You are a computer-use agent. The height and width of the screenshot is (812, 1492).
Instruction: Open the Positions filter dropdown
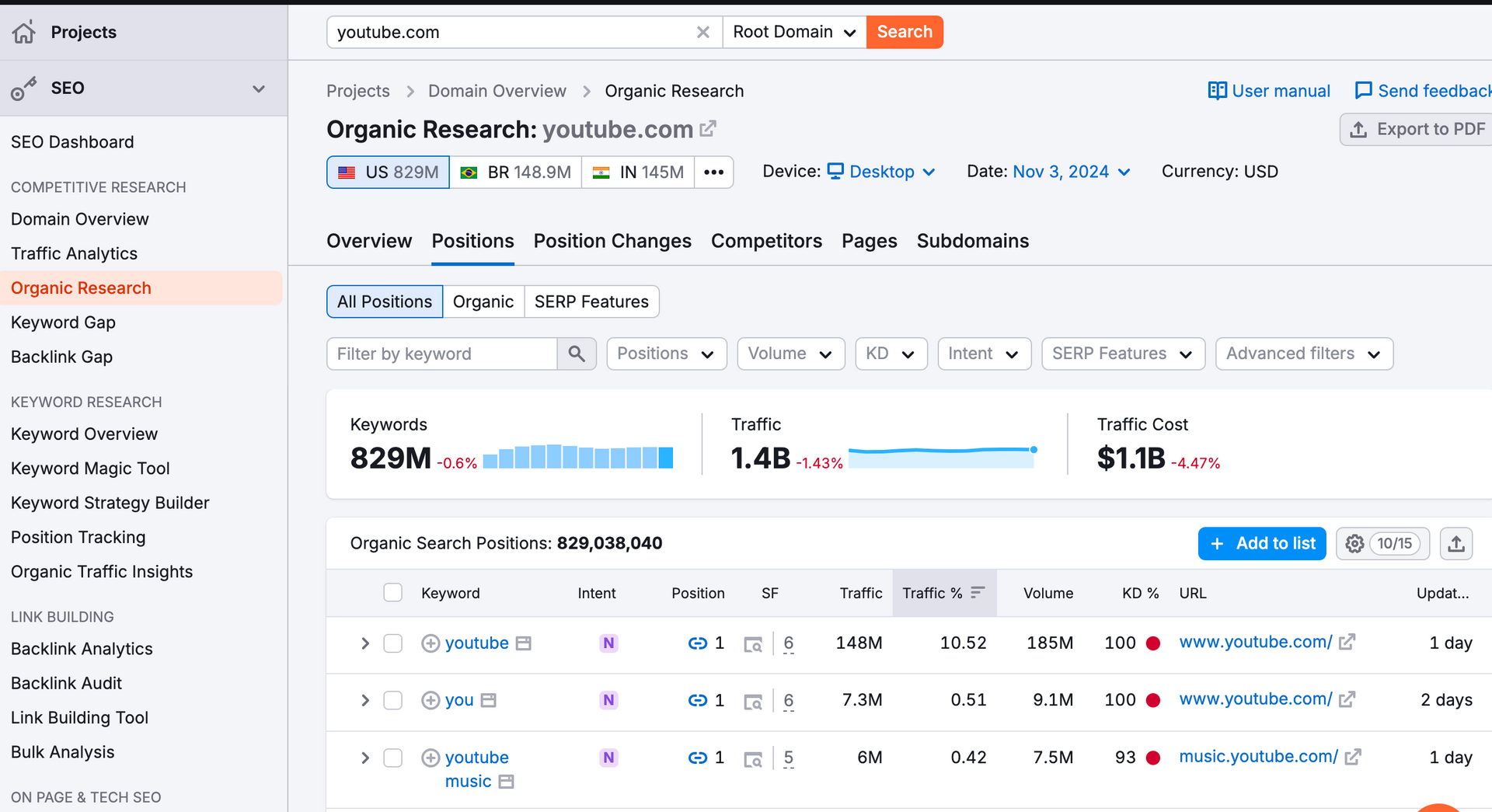pyautogui.click(x=667, y=354)
